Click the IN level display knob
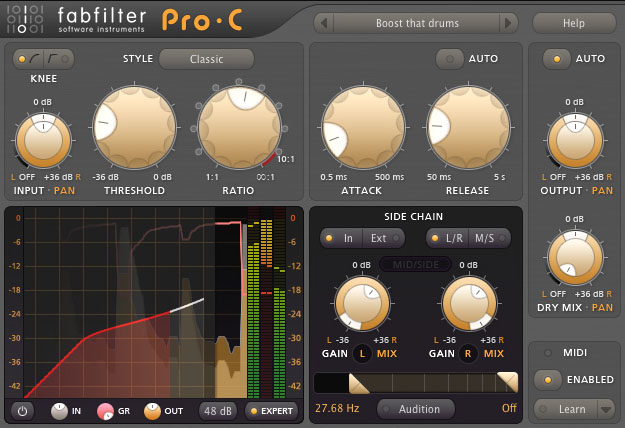625x428 pixels. tap(59, 411)
